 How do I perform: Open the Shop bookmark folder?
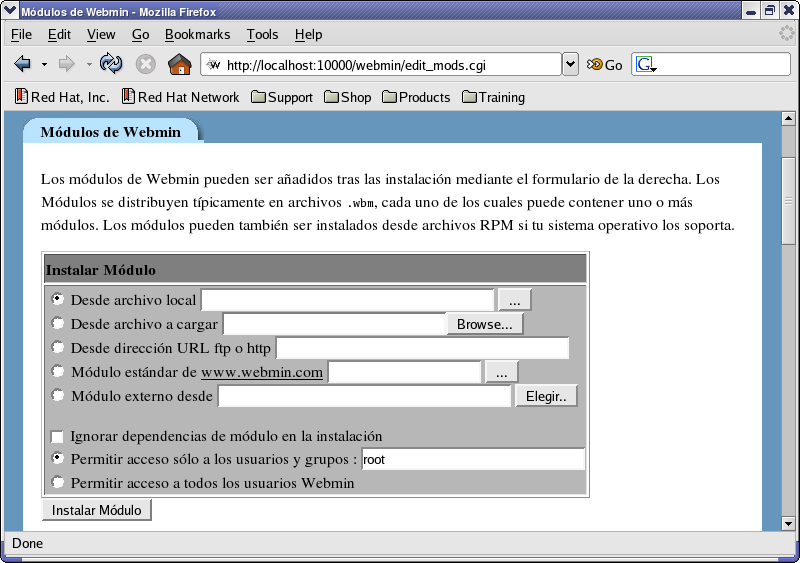point(347,97)
